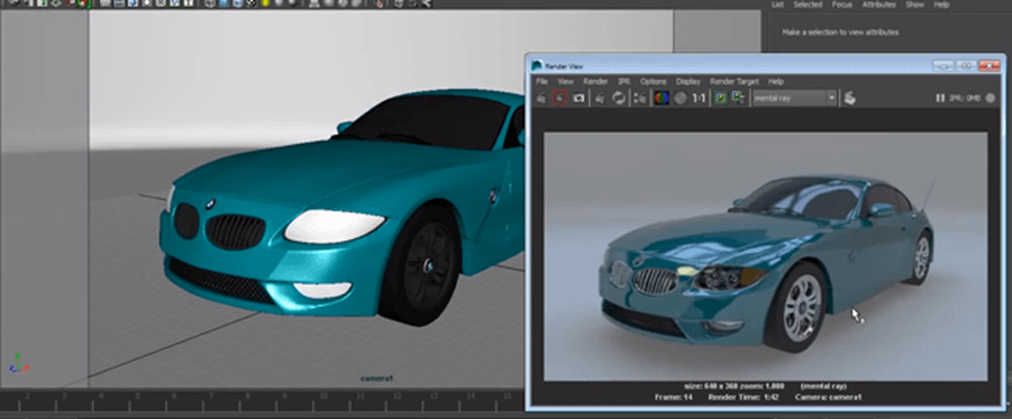Click the Render region icon with red border

(x=560, y=98)
